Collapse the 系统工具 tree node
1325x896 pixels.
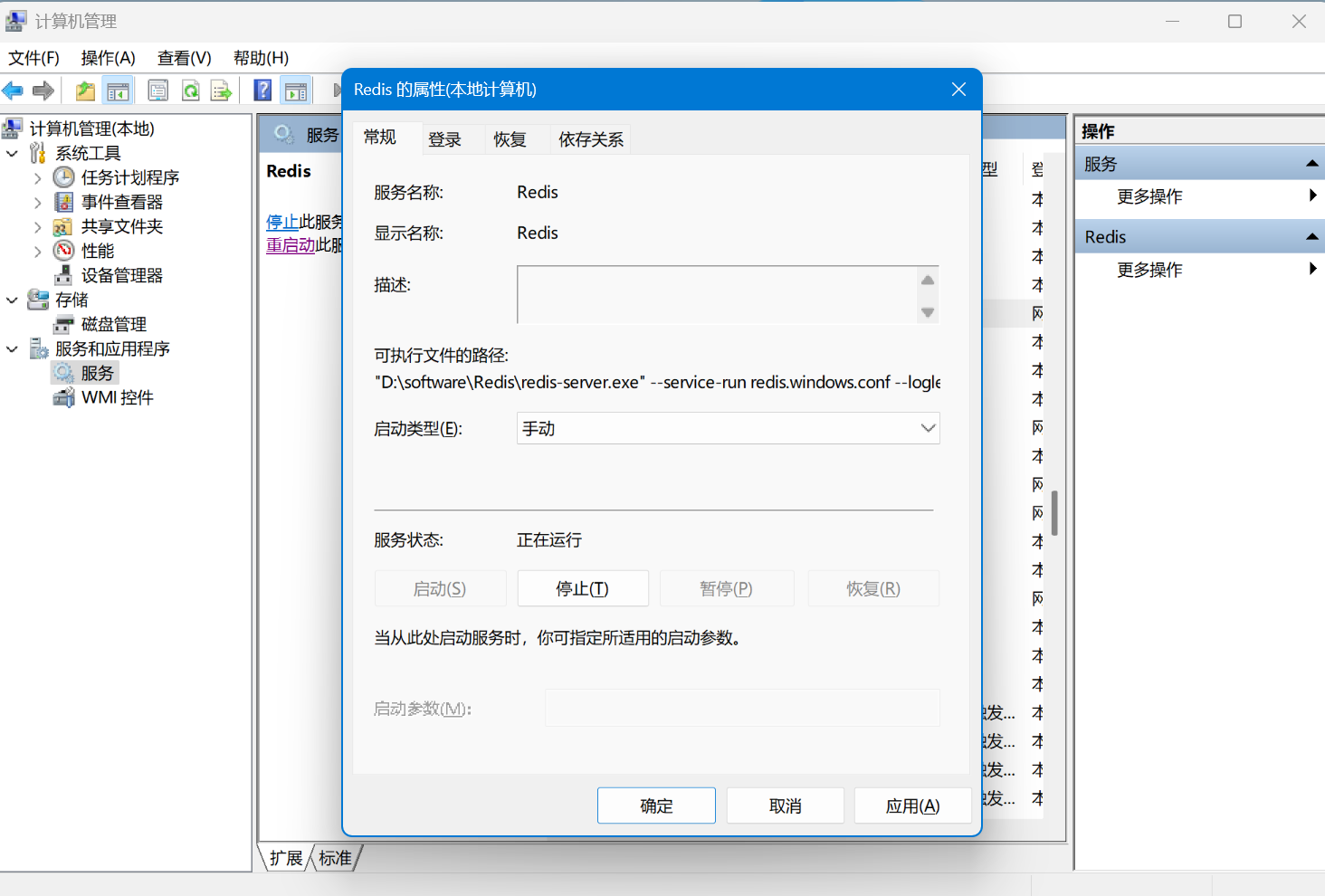[x=13, y=154]
